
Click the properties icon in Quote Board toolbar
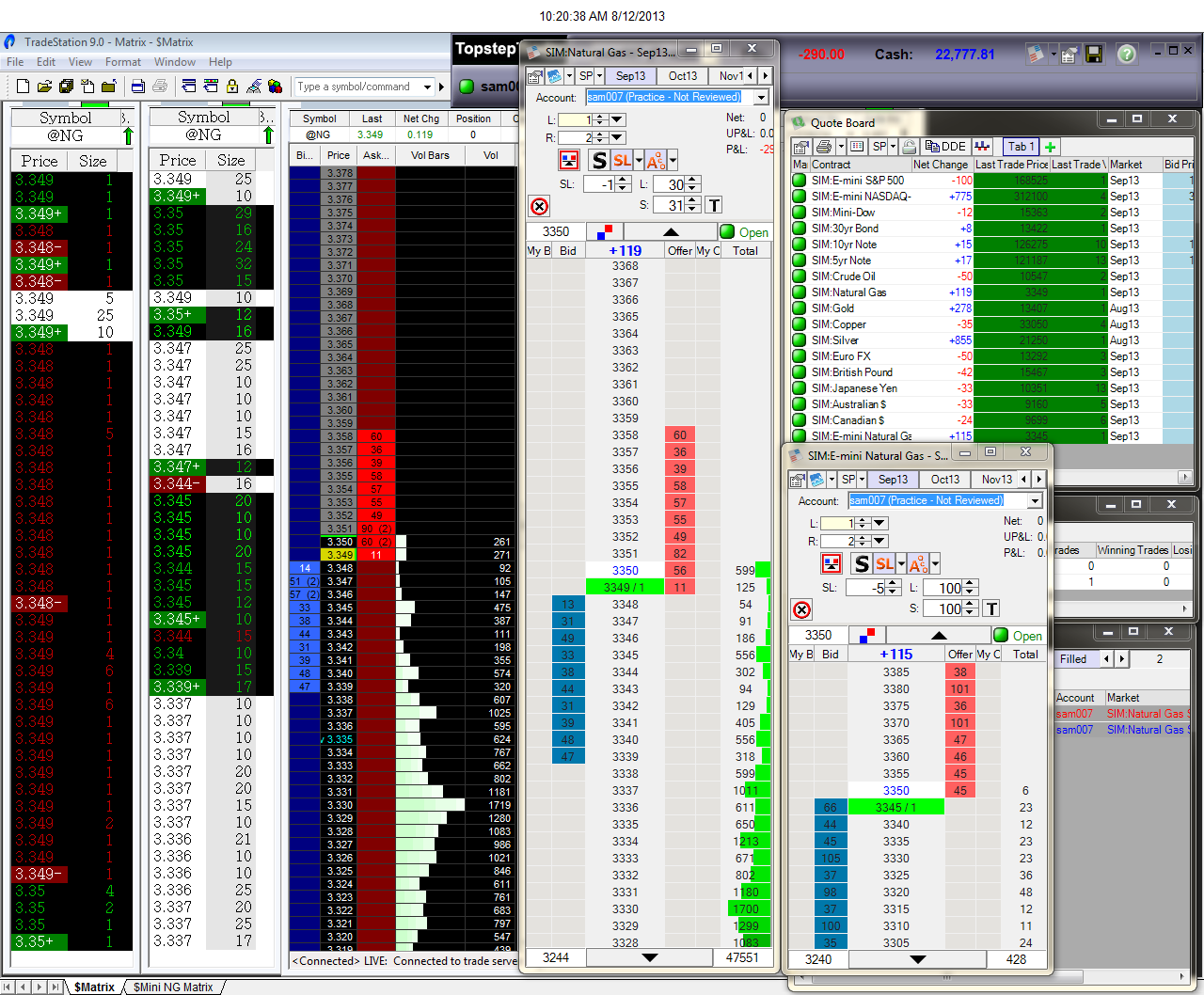coord(801,147)
